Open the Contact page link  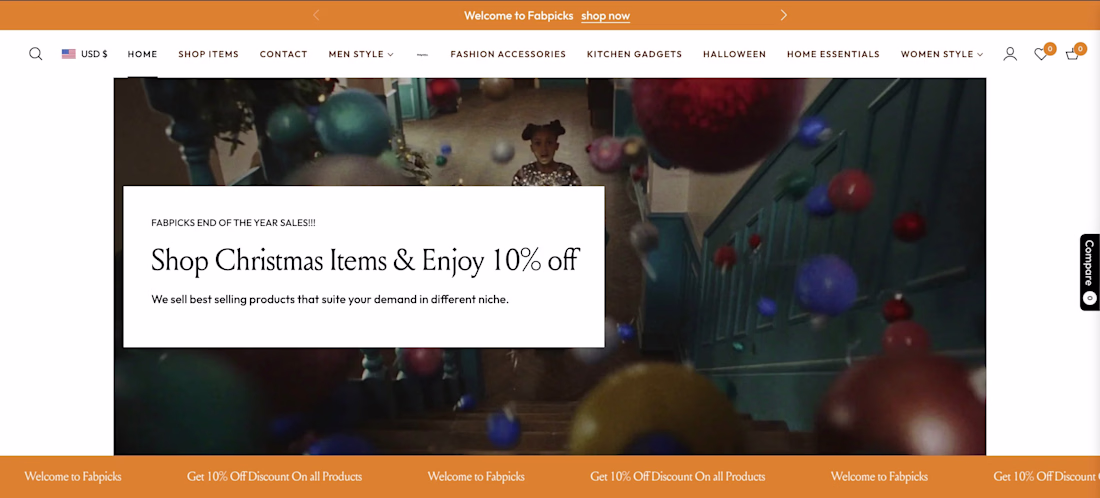click(x=283, y=54)
